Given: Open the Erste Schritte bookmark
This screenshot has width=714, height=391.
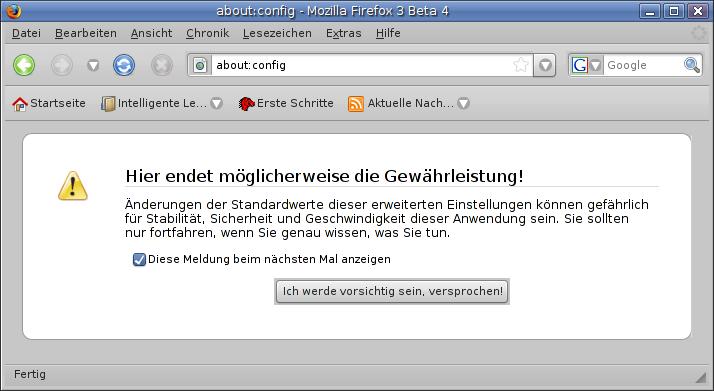Looking at the screenshot, I should (x=286, y=103).
